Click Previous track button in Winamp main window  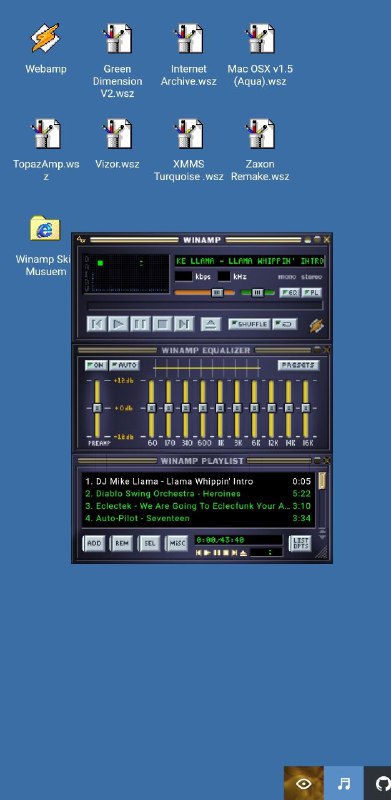pos(96,324)
